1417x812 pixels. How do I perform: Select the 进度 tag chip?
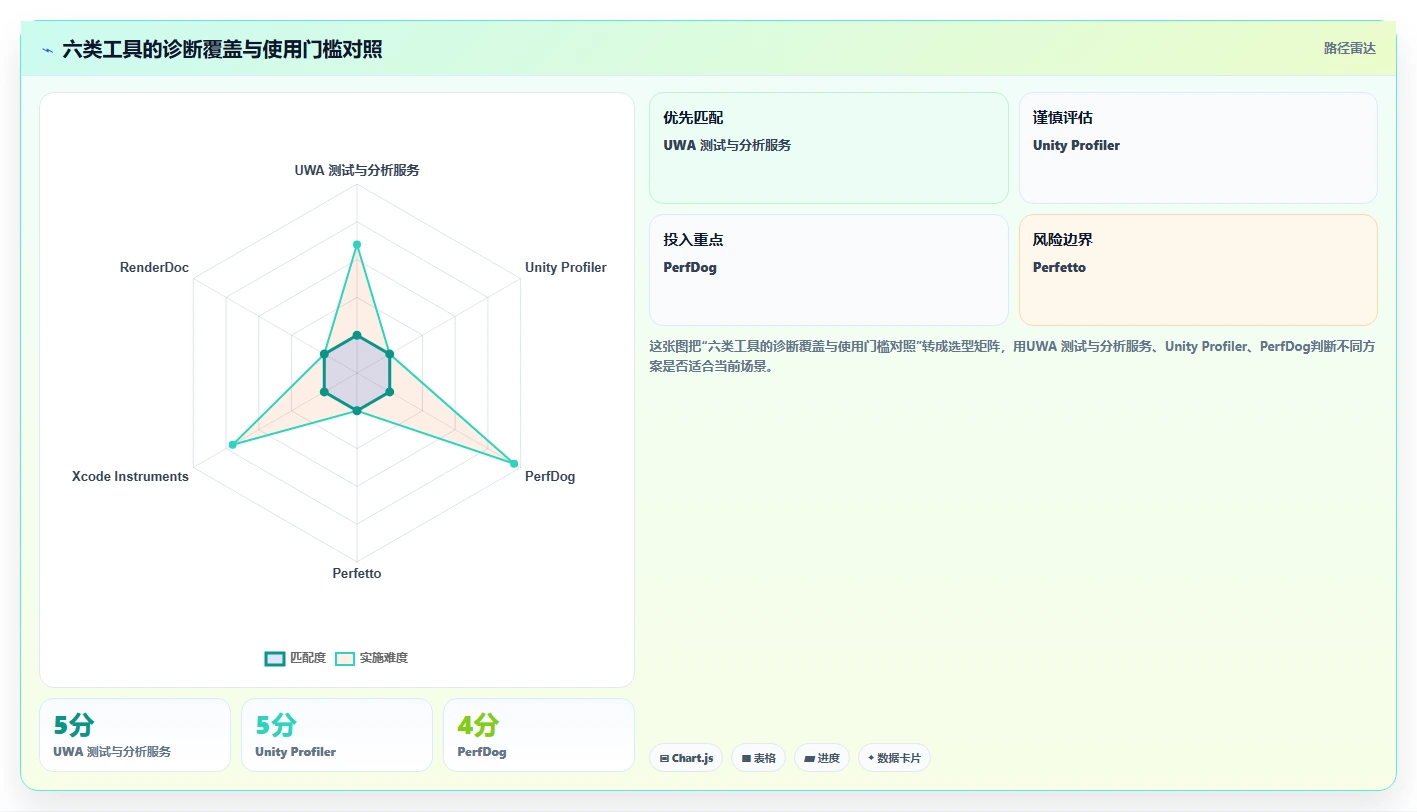pyautogui.click(x=822, y=758)
